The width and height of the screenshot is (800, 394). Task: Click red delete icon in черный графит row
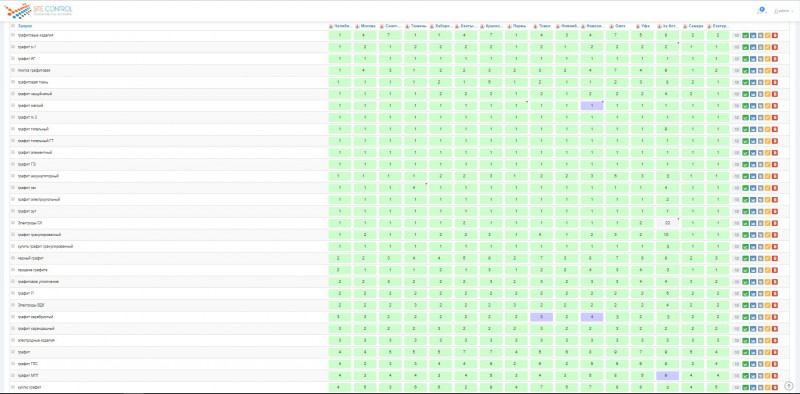coord(775,258)
